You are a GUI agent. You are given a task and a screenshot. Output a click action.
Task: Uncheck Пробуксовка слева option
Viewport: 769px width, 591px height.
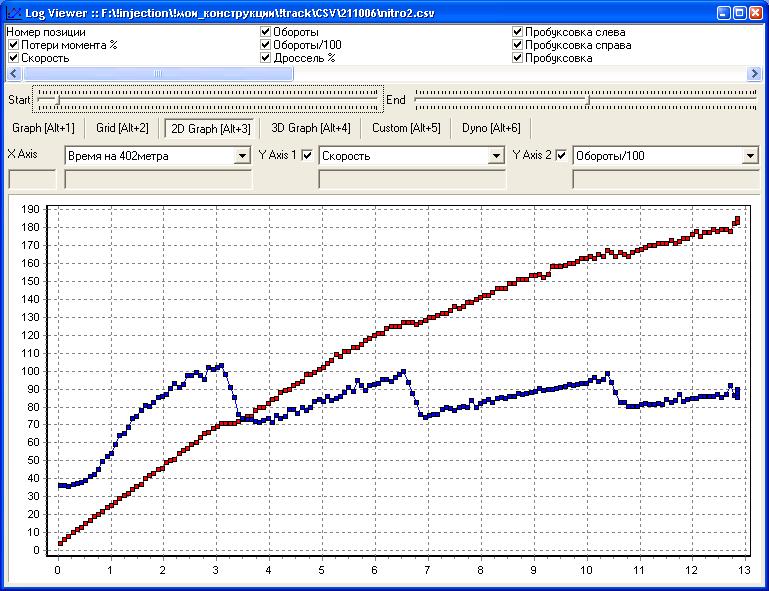pos(518,32)
